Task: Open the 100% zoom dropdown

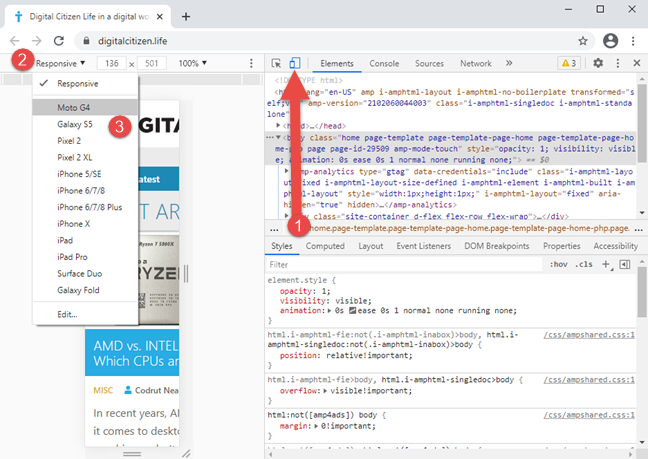Action: click(193, 63)
